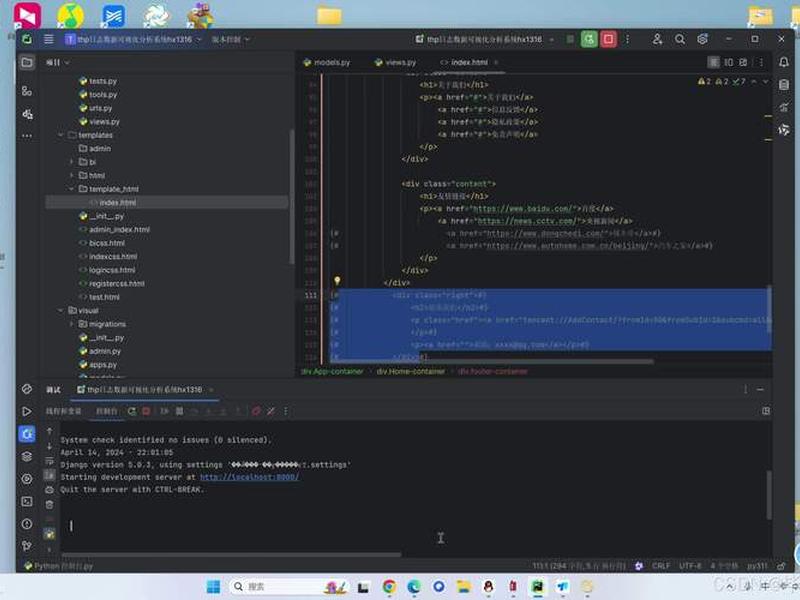Open Search Everywhere magnifier icon
This screenshot has height=600, width=800.
point(680,39)
